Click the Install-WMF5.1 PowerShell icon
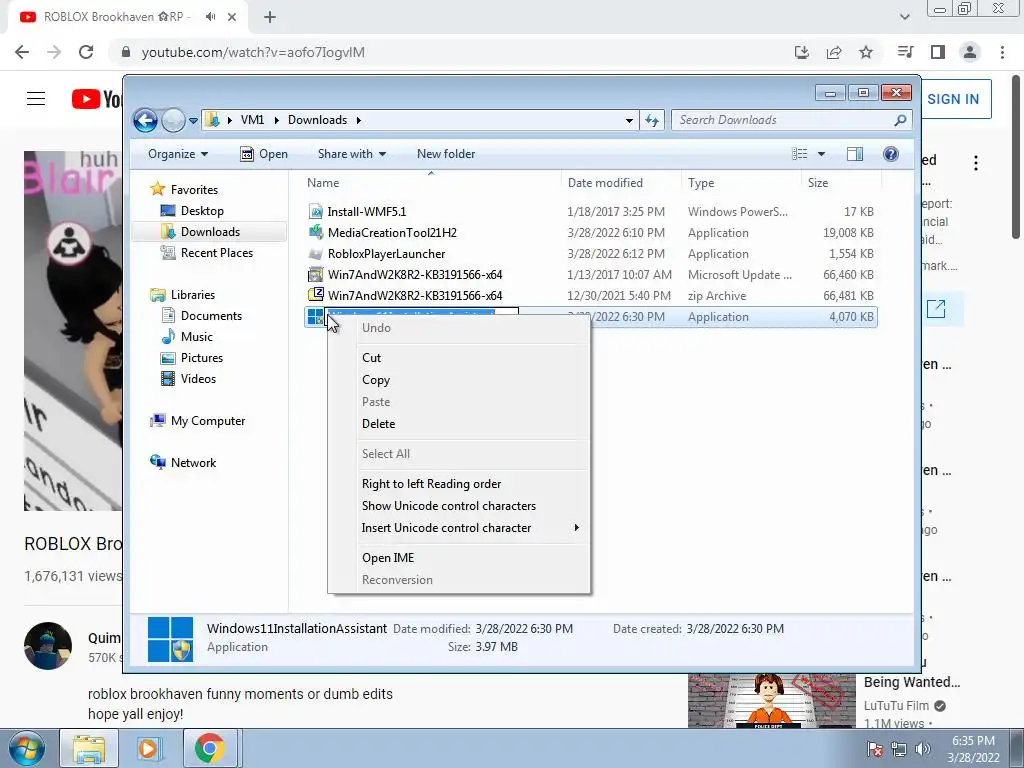 (x=316, y=212)
